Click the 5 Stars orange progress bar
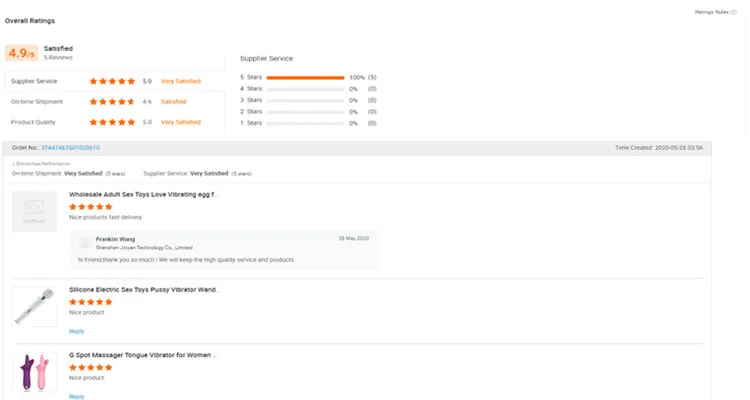This screenshot has height=400, width=750. [304, 77]
